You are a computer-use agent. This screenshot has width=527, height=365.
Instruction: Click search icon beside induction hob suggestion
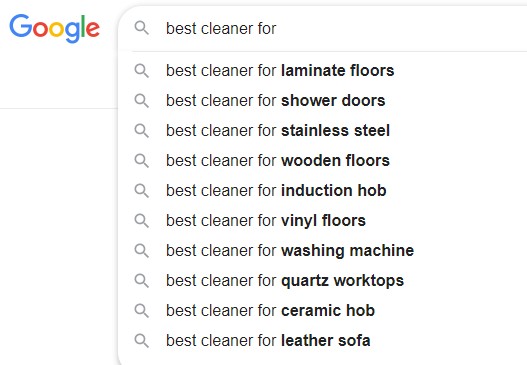click(141, 191)
